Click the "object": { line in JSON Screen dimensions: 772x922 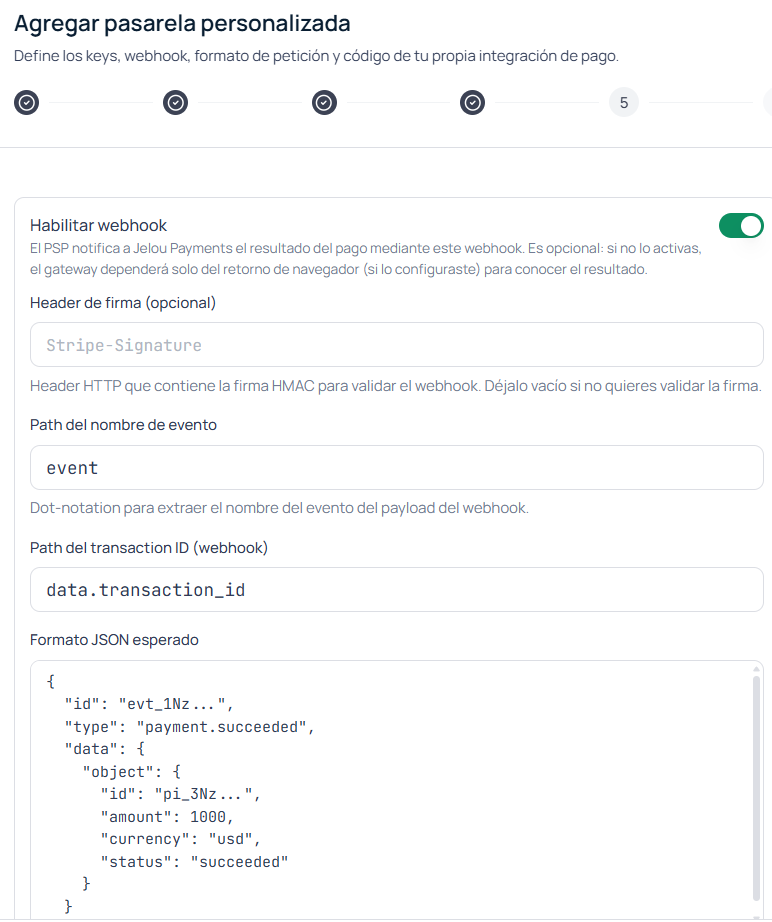(131, 771)
